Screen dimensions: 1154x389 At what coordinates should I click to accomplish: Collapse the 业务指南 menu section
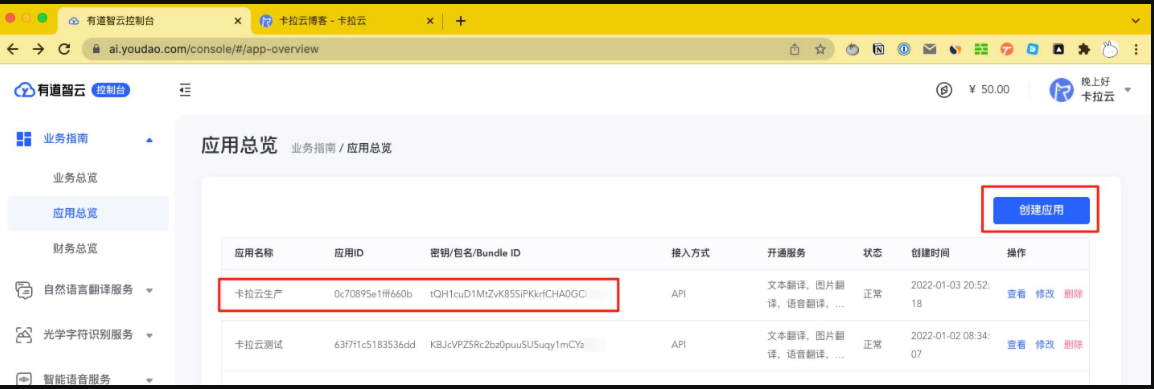(150, 139)
